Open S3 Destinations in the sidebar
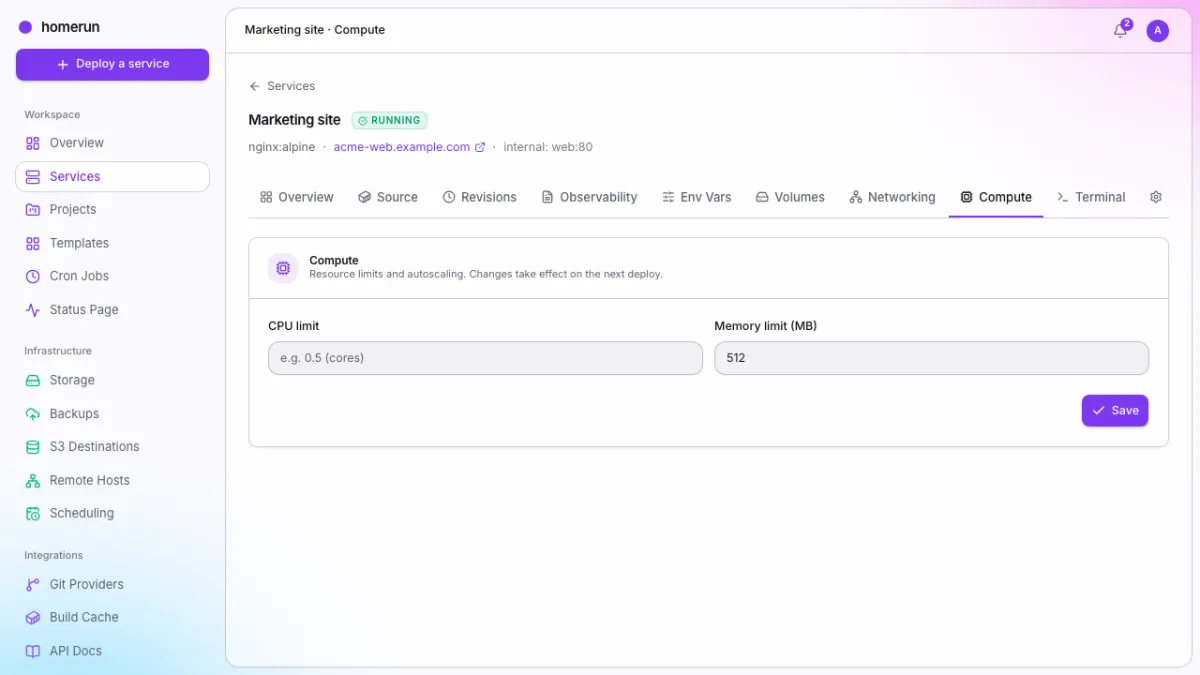This screenshot has height=675, width=1200. (112, 447)
